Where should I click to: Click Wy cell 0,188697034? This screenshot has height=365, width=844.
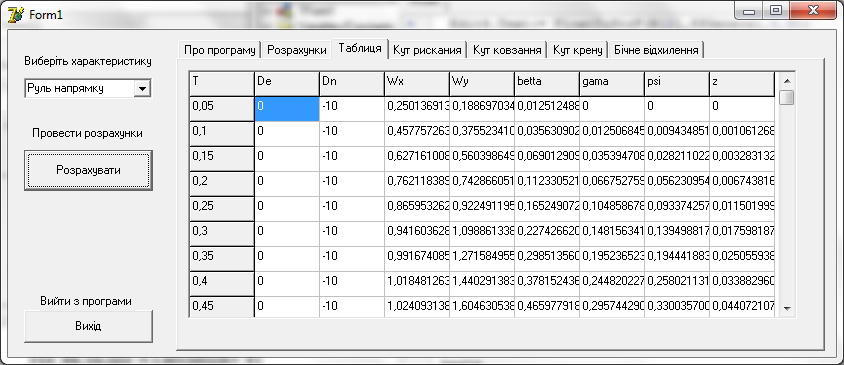click(482, 109)
